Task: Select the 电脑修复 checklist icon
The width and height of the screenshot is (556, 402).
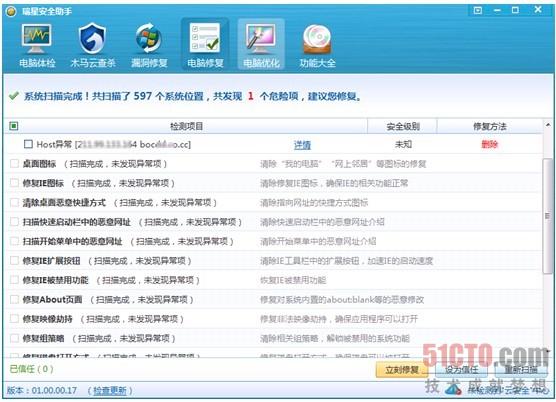Action: coord(205,37)
